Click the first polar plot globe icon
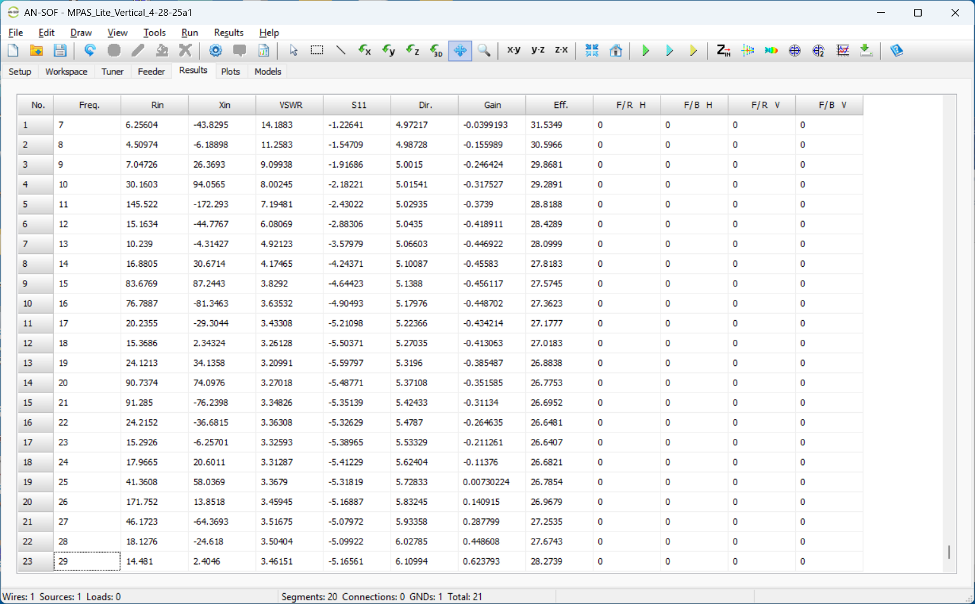This screenshot has height=604, width=977. pos(795,51)
